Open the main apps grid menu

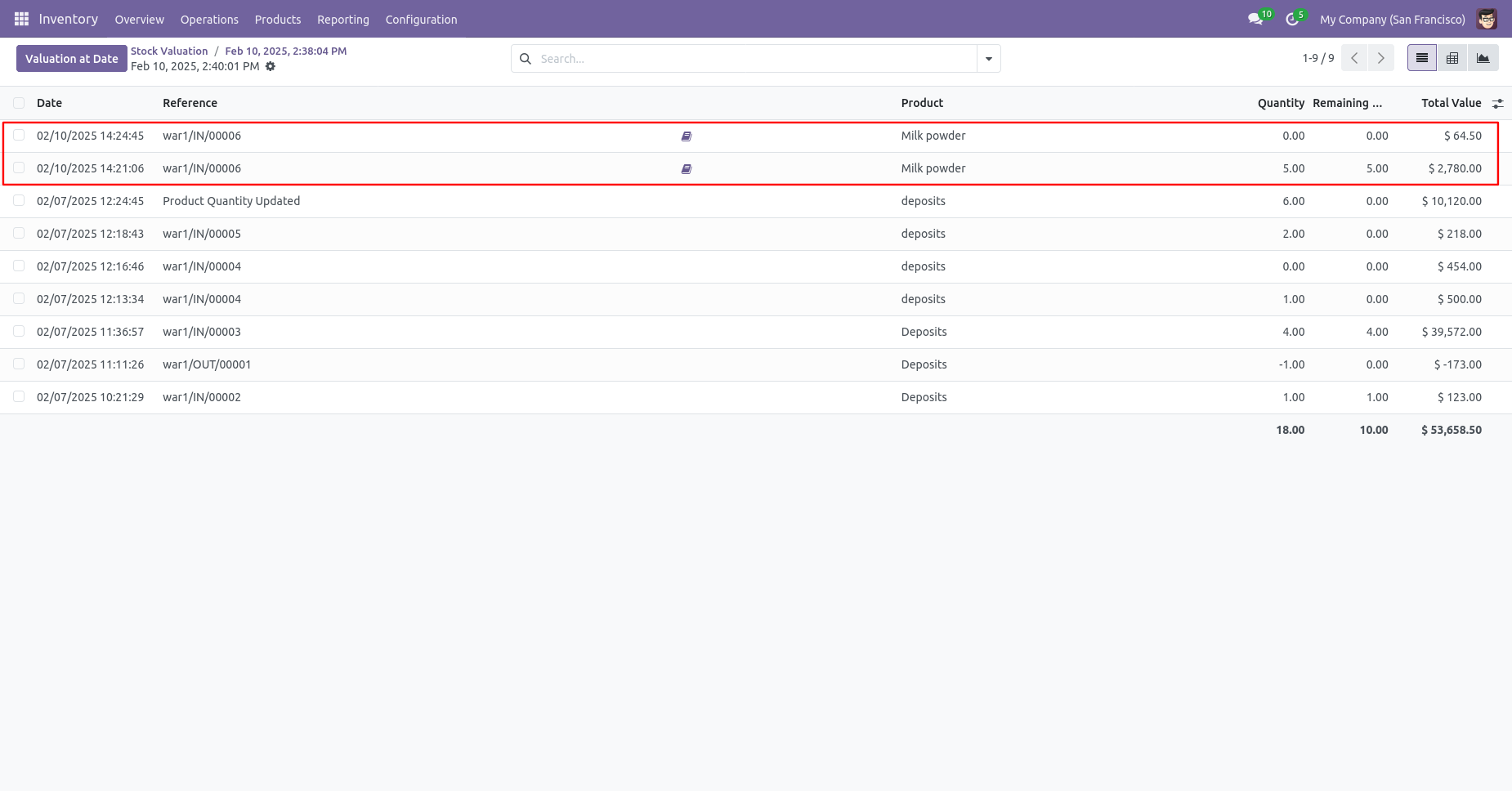tap(21, 19)
